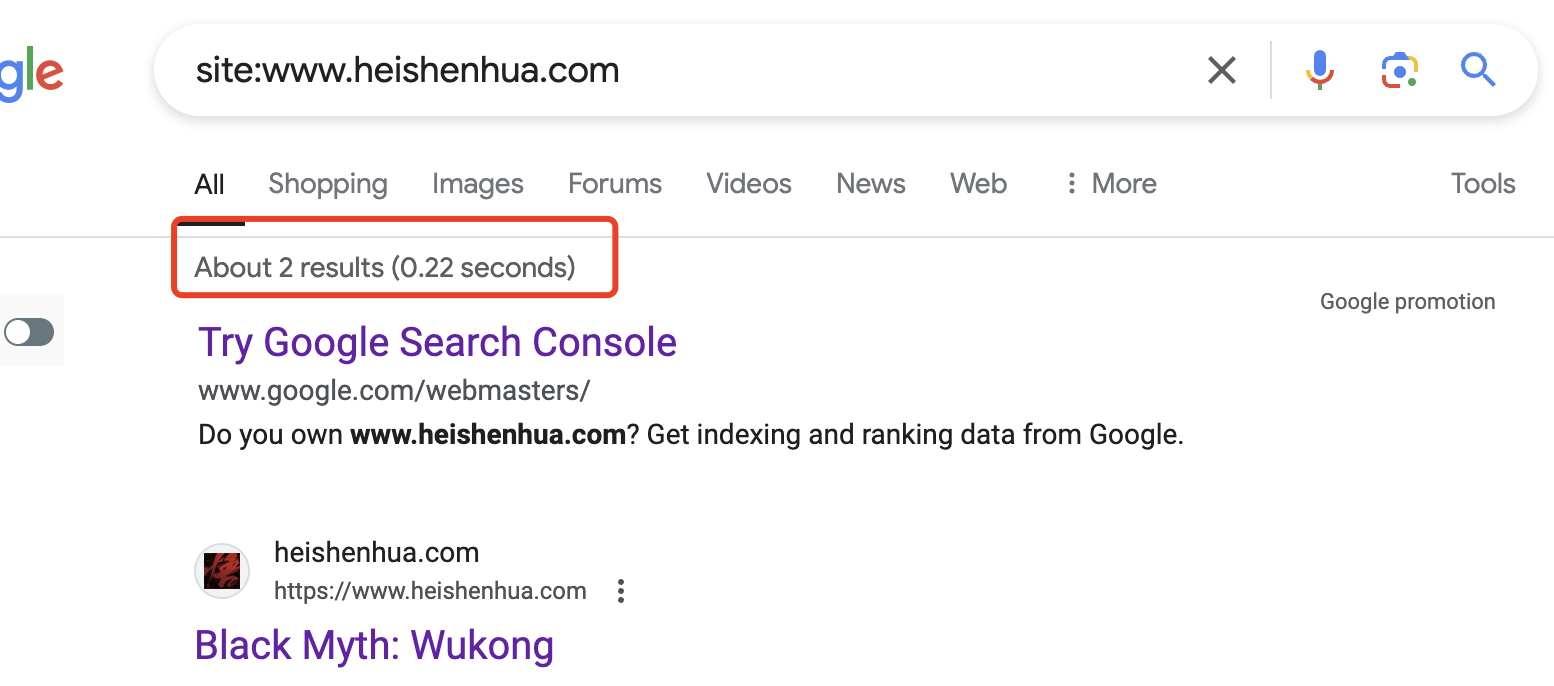Select the Web results tab
The image size is (1554, 686).
coord(978,184)
